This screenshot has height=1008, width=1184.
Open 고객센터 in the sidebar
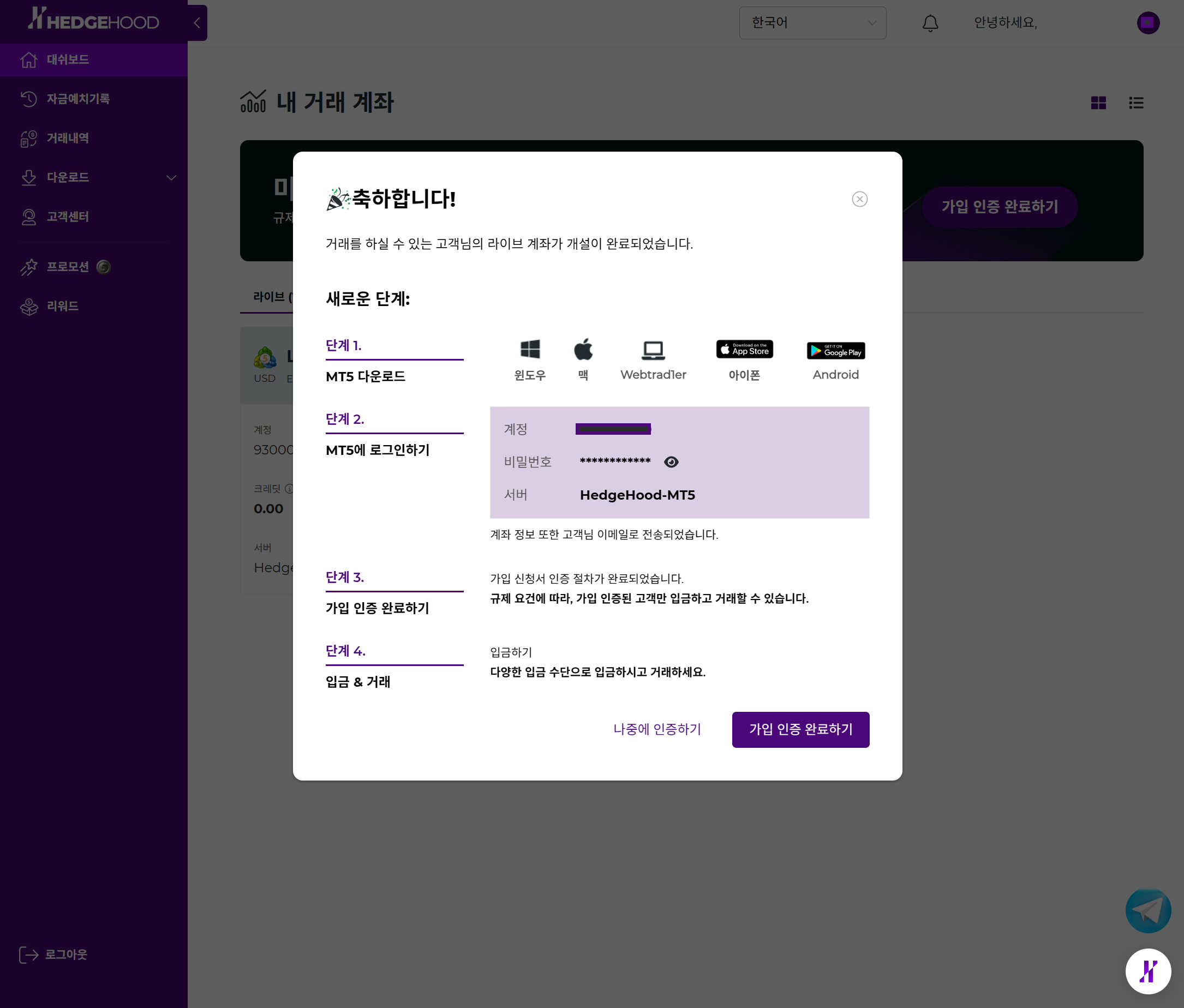coord(94,217)
